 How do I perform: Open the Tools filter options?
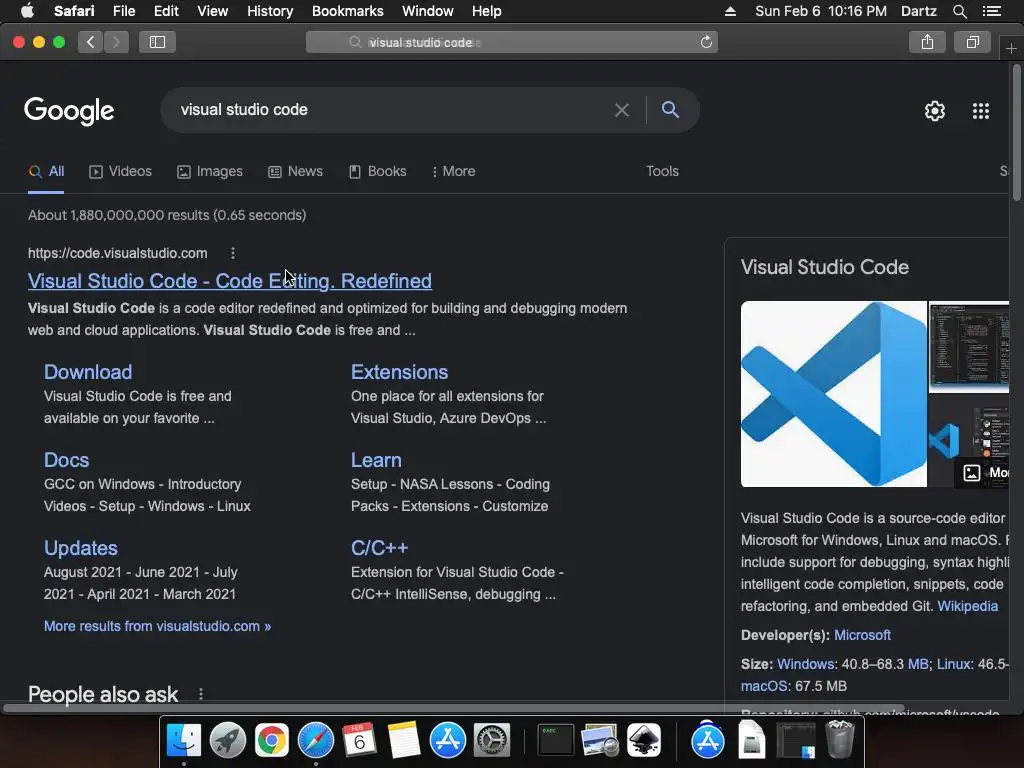point(662,171)
